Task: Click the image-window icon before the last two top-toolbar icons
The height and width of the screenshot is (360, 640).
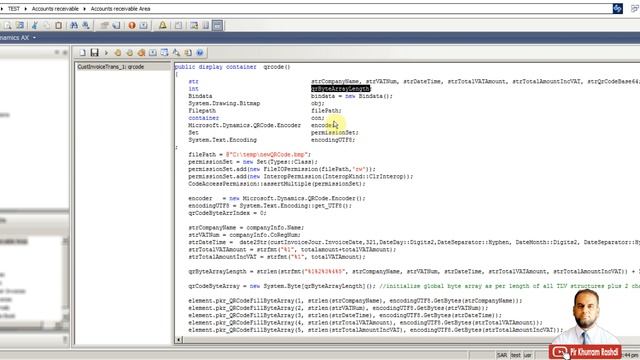Action: (x=194, y=25)
